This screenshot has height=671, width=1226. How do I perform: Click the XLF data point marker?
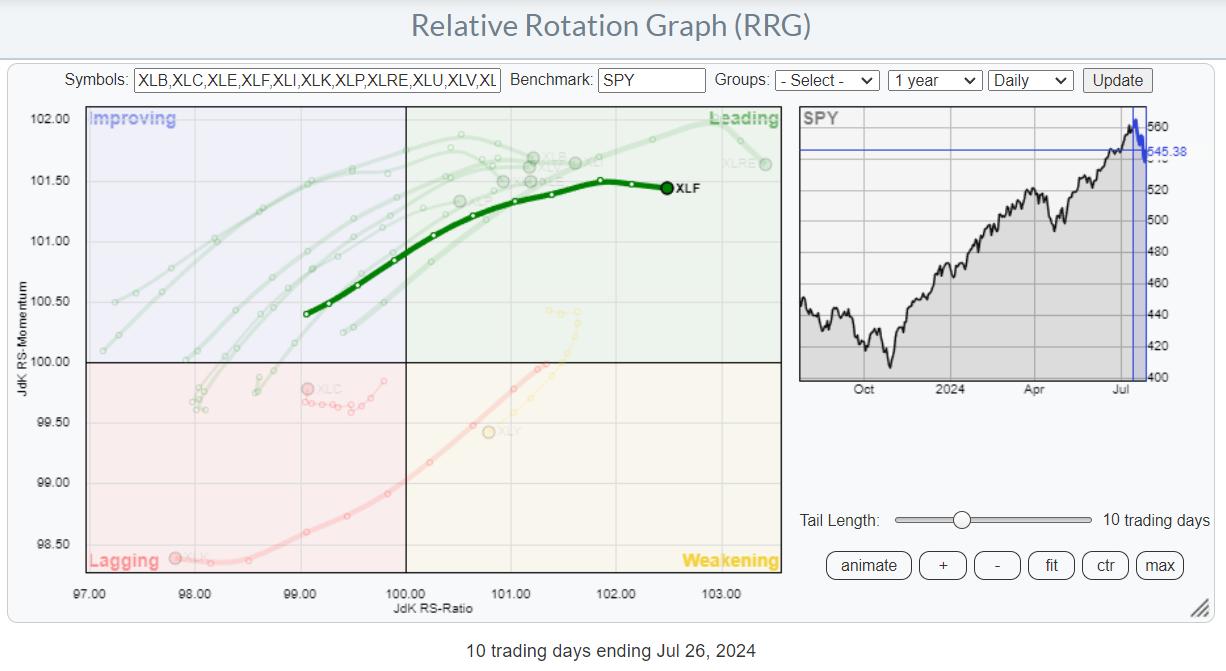(667, 188)
